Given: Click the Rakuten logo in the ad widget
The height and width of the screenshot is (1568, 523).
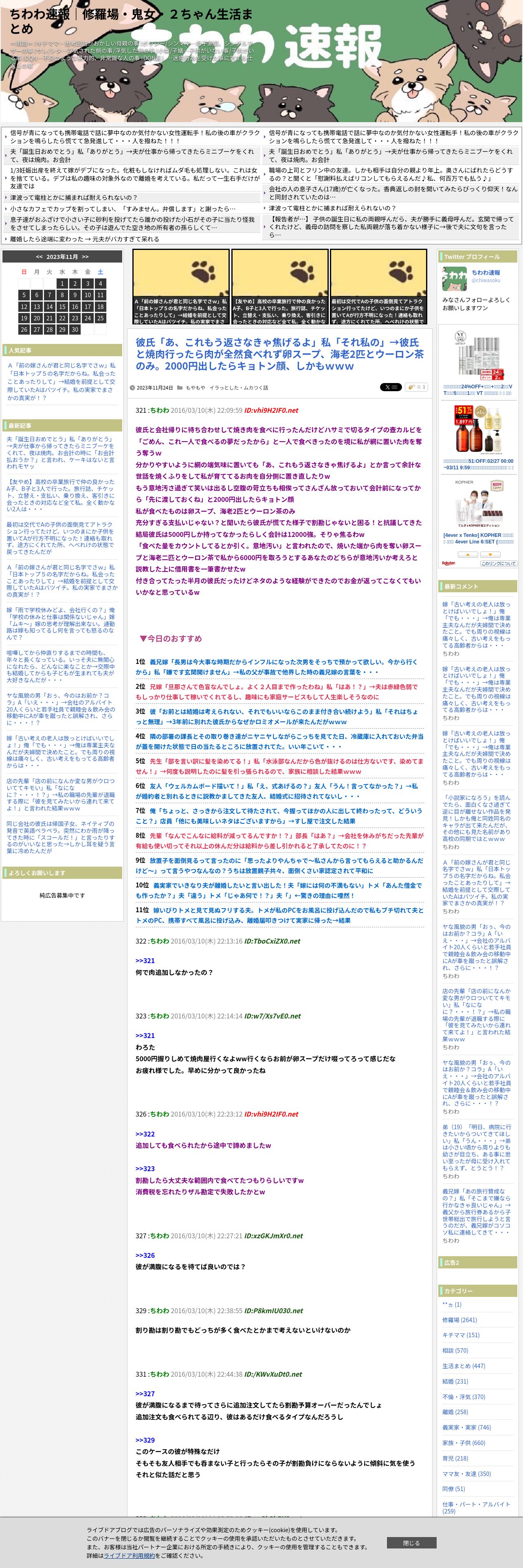Looking at the screenshot, I should pyautogui.click(x=448, y=563).
